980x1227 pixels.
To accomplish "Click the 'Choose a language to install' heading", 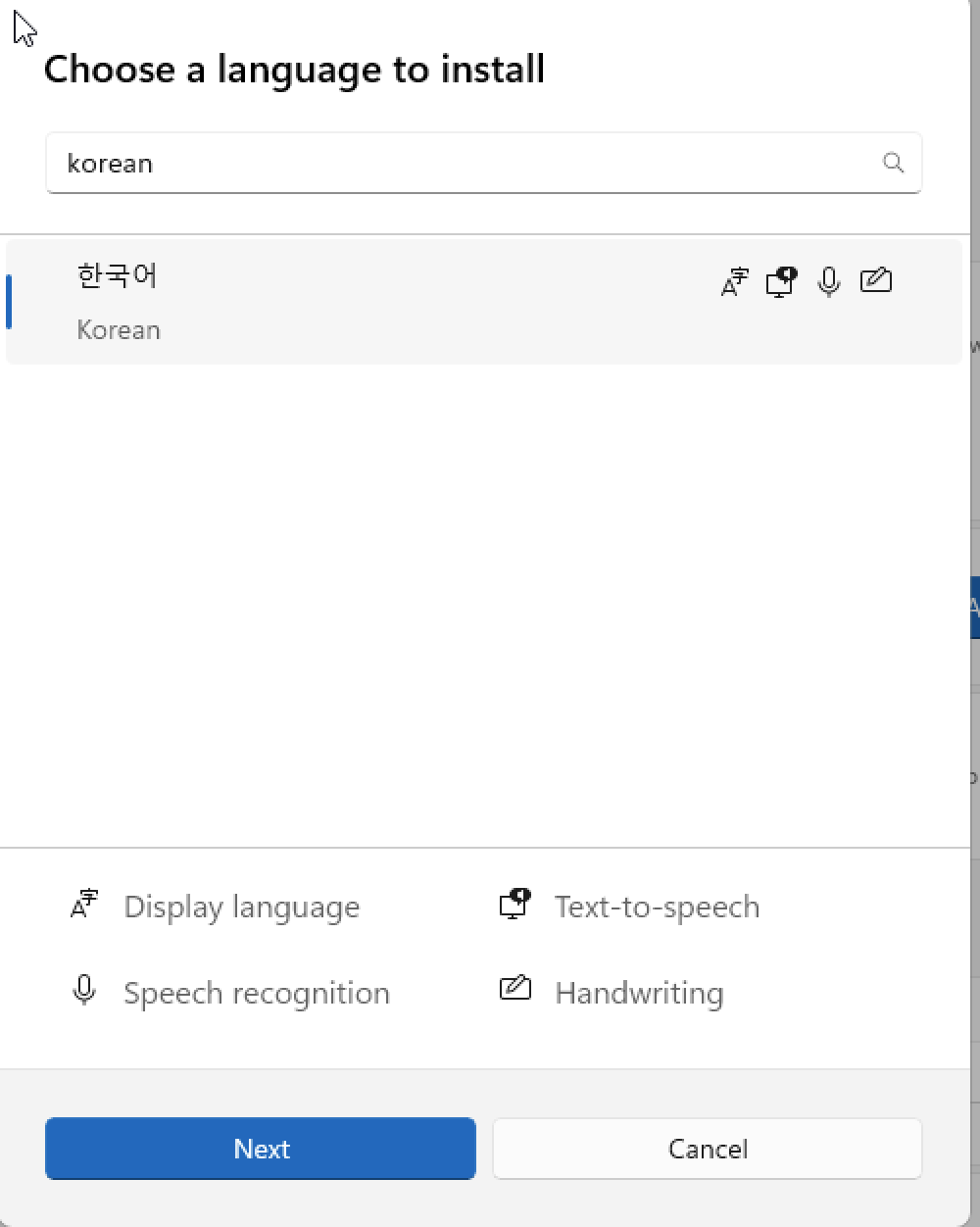I will click(294, 70).
